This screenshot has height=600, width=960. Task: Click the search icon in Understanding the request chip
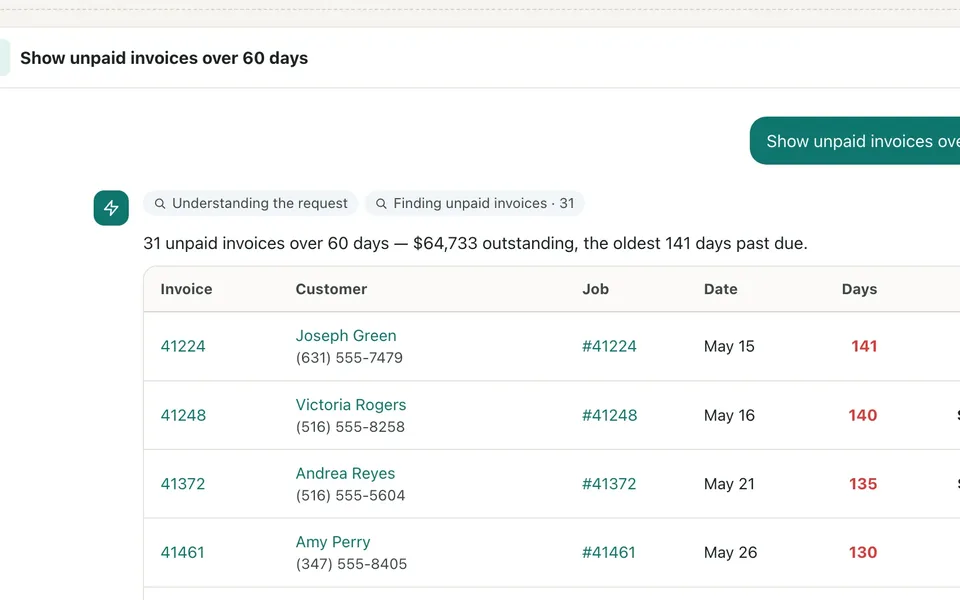coord(160,203)
